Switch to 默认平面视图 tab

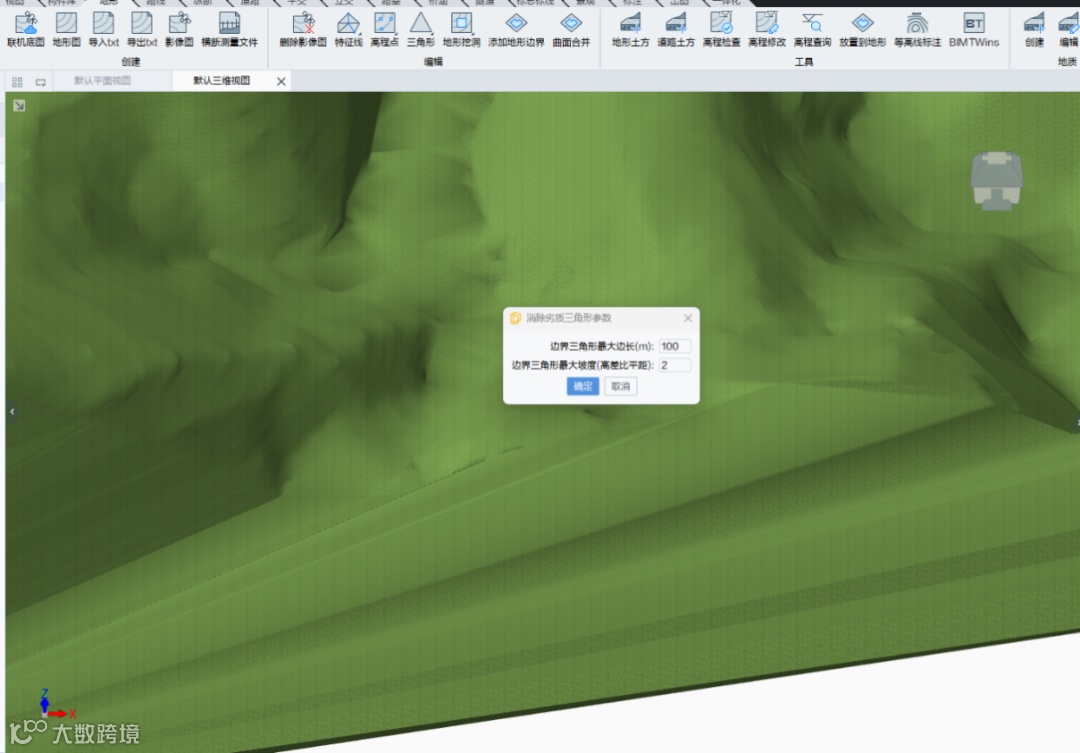(x=102, y=81)
